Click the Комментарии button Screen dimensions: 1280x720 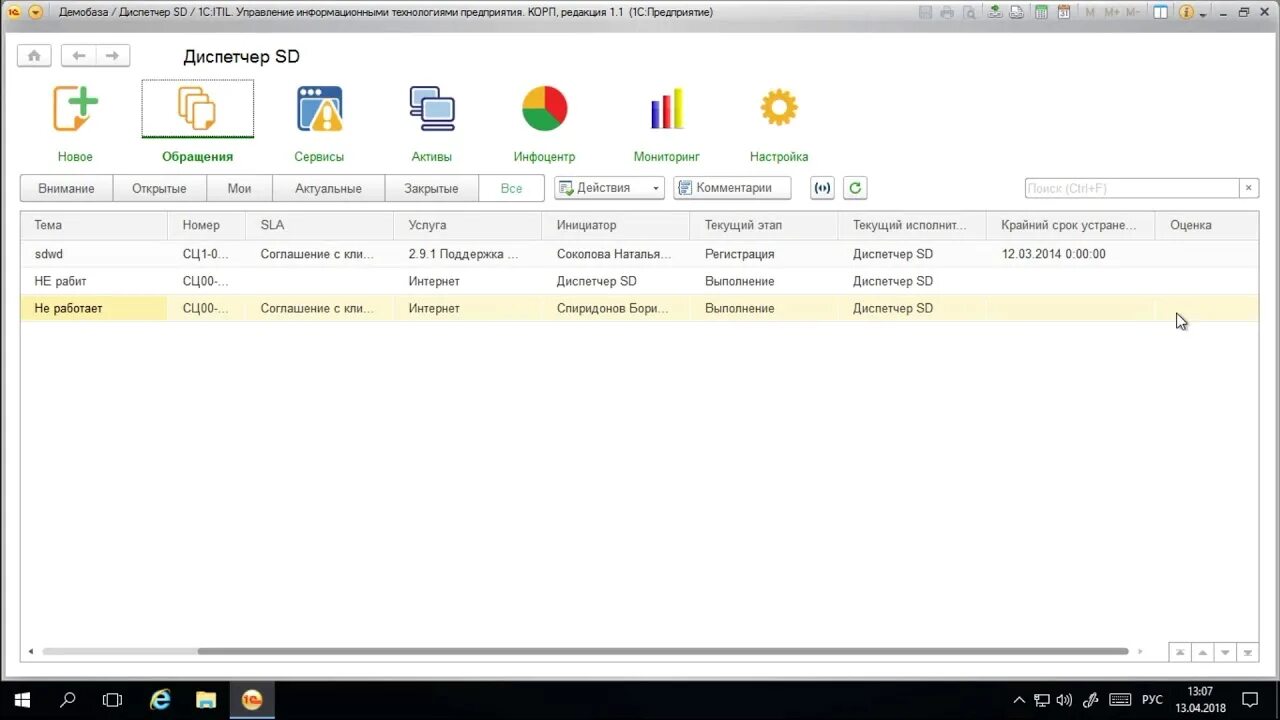[732, 188]
